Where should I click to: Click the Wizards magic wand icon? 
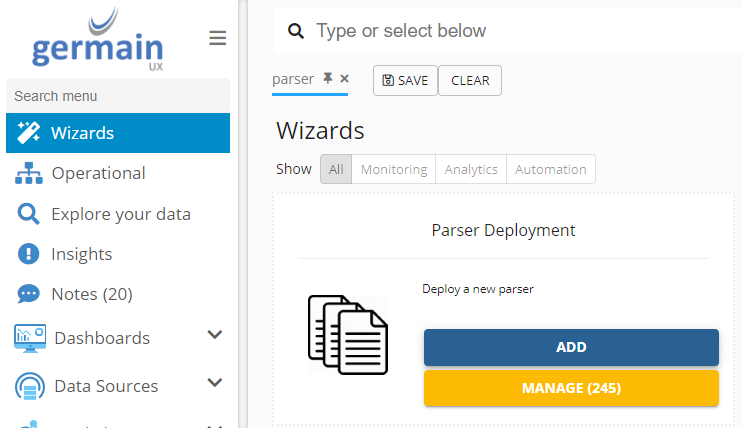tap(29, 133)
